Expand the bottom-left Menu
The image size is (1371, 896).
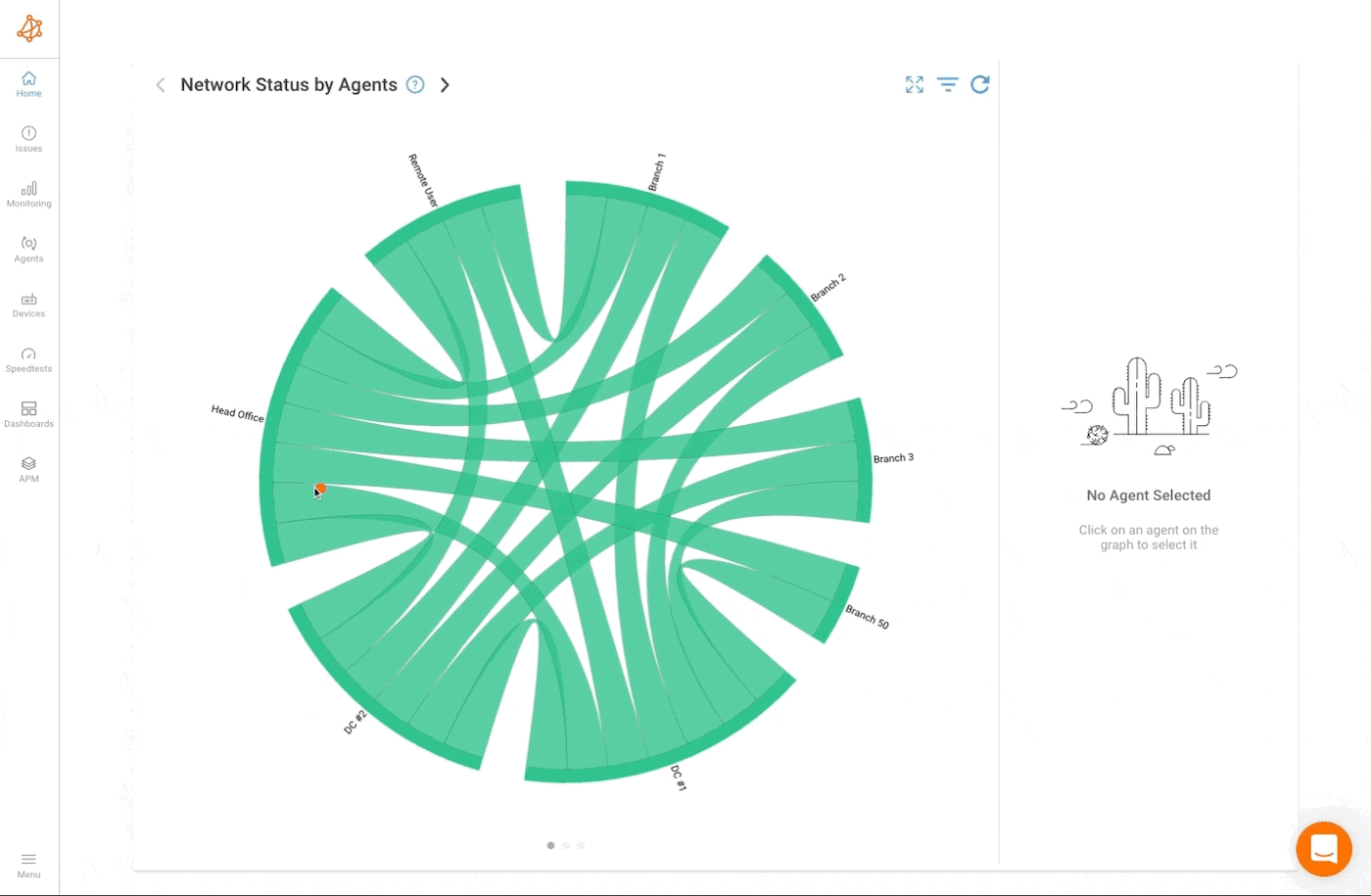pos(28,866)
